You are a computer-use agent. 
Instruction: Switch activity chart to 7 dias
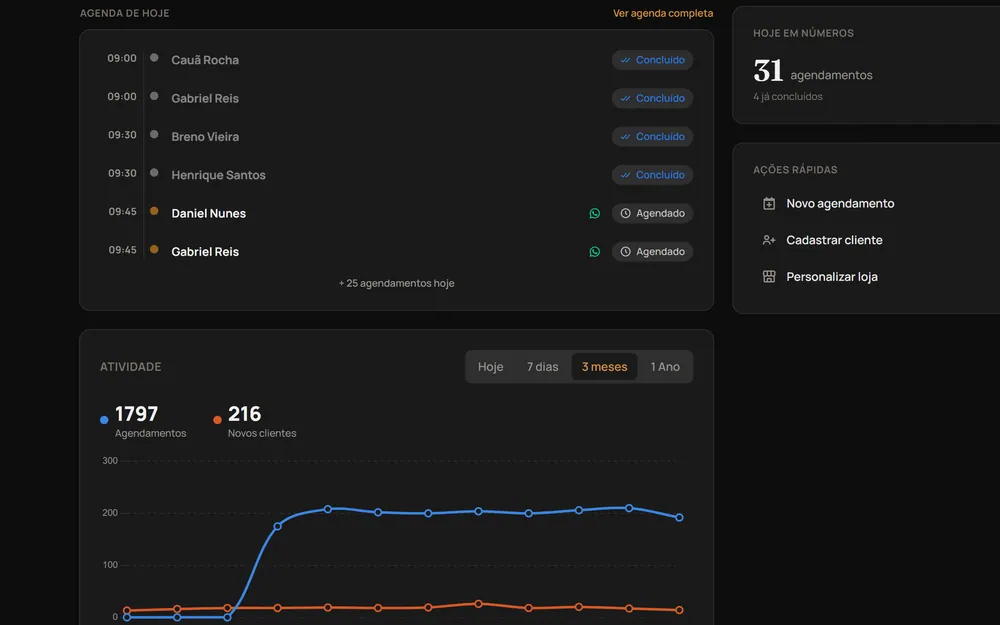pos(542,367)
